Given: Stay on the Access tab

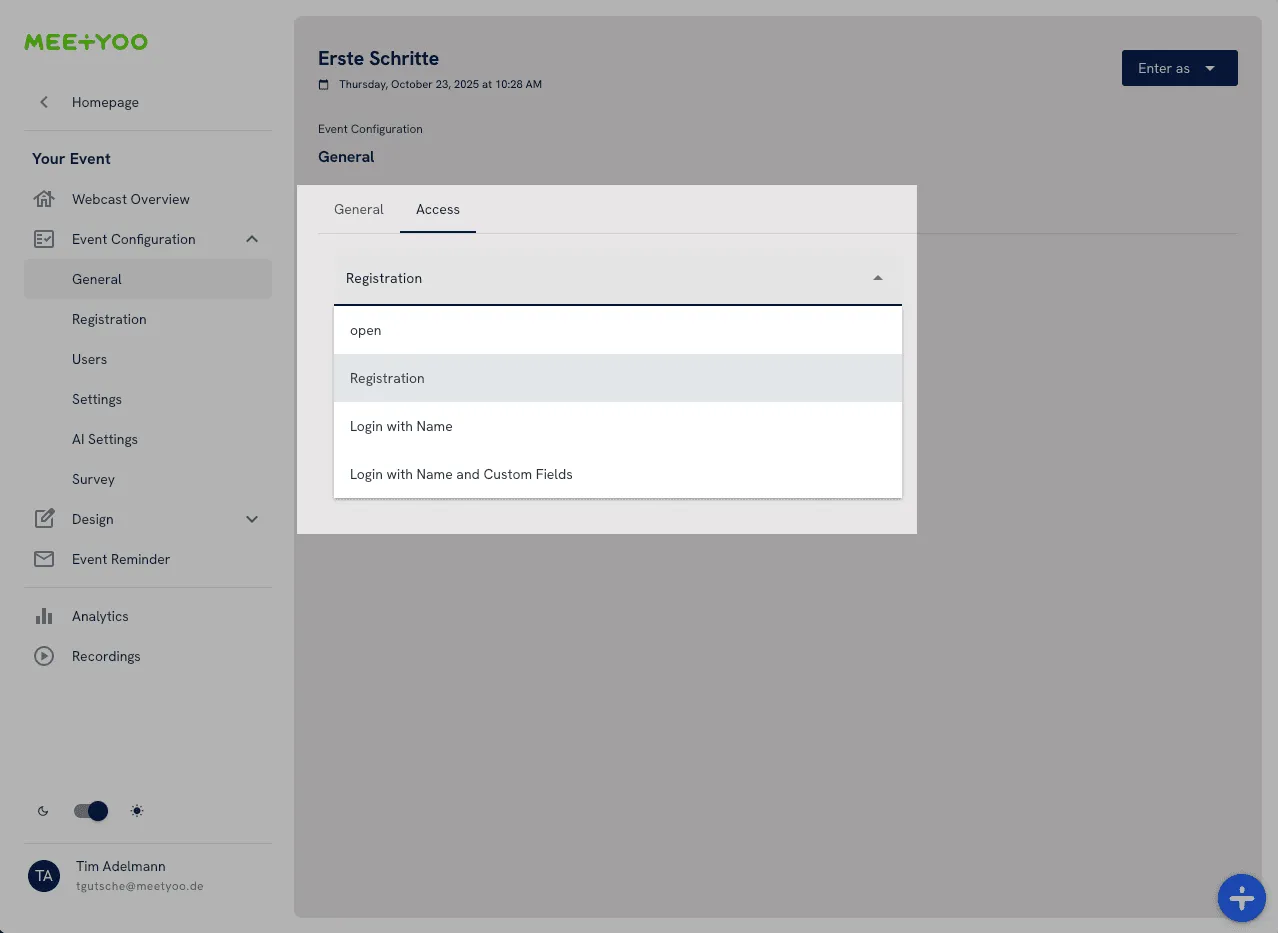Looking at the screenshot, I should (437, 209).
